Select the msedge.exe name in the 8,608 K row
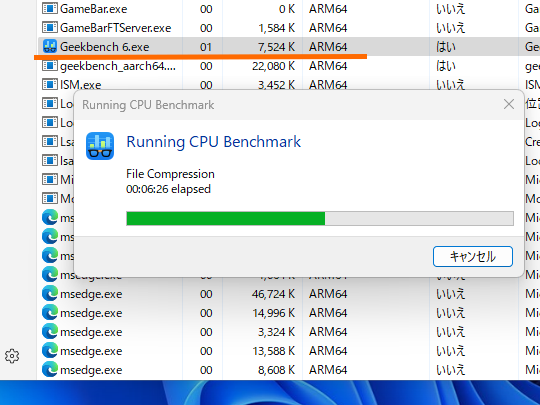The width and height of the screenshot is (540, 405). pos(91,370)
